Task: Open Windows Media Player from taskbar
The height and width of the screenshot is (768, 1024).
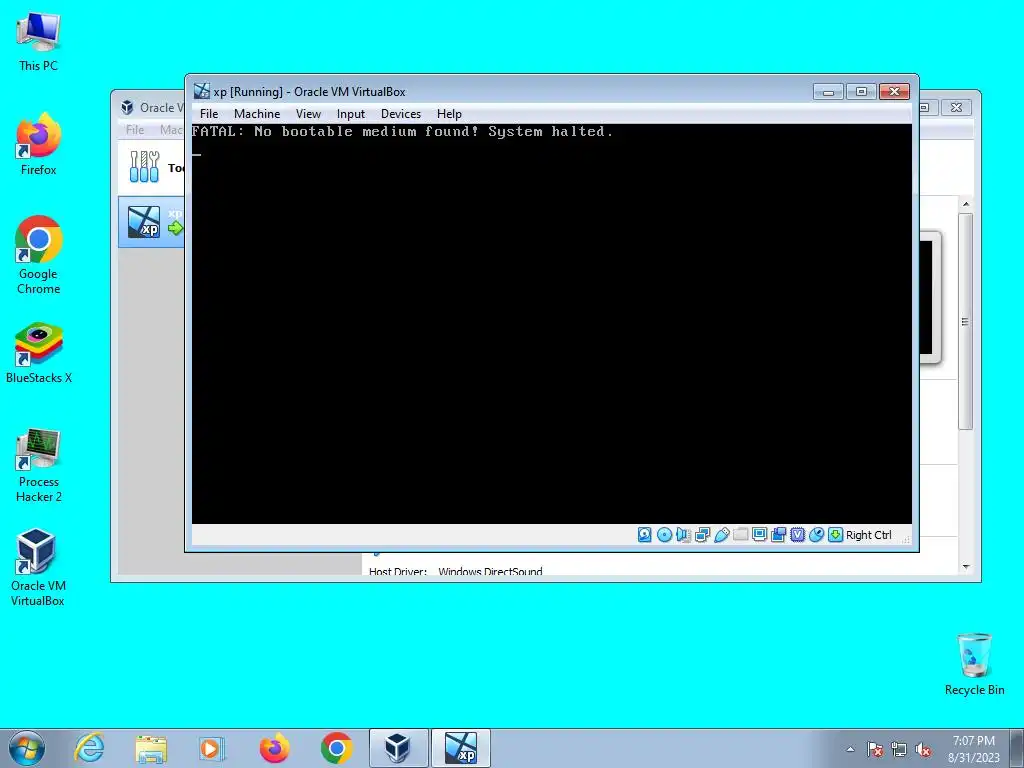Action: click(212, 748)
